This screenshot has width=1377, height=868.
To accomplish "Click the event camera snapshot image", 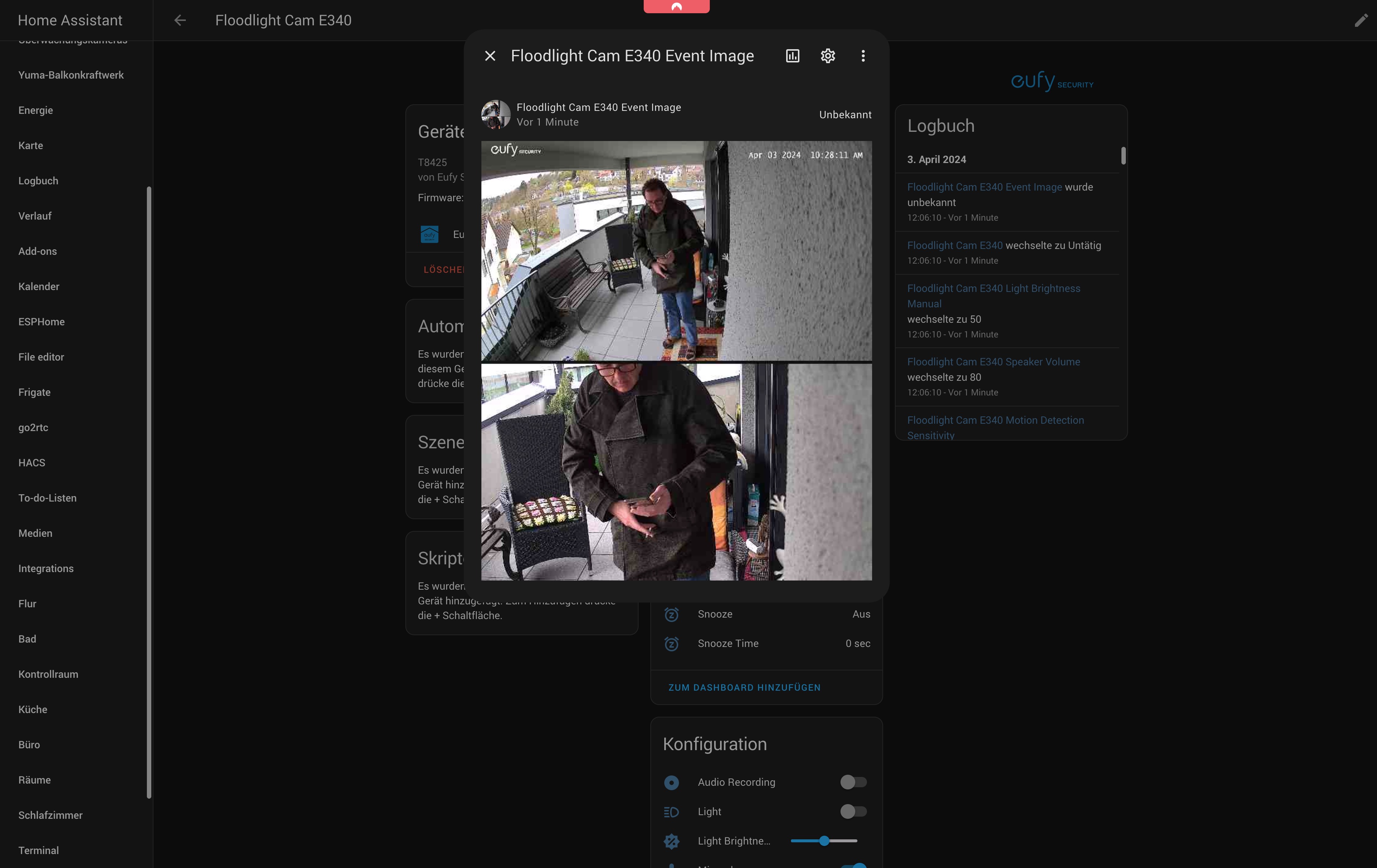I will point(676,360).
